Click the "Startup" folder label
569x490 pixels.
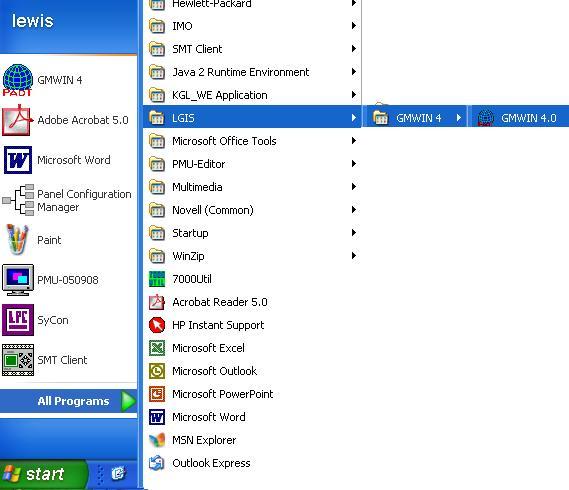190,233
